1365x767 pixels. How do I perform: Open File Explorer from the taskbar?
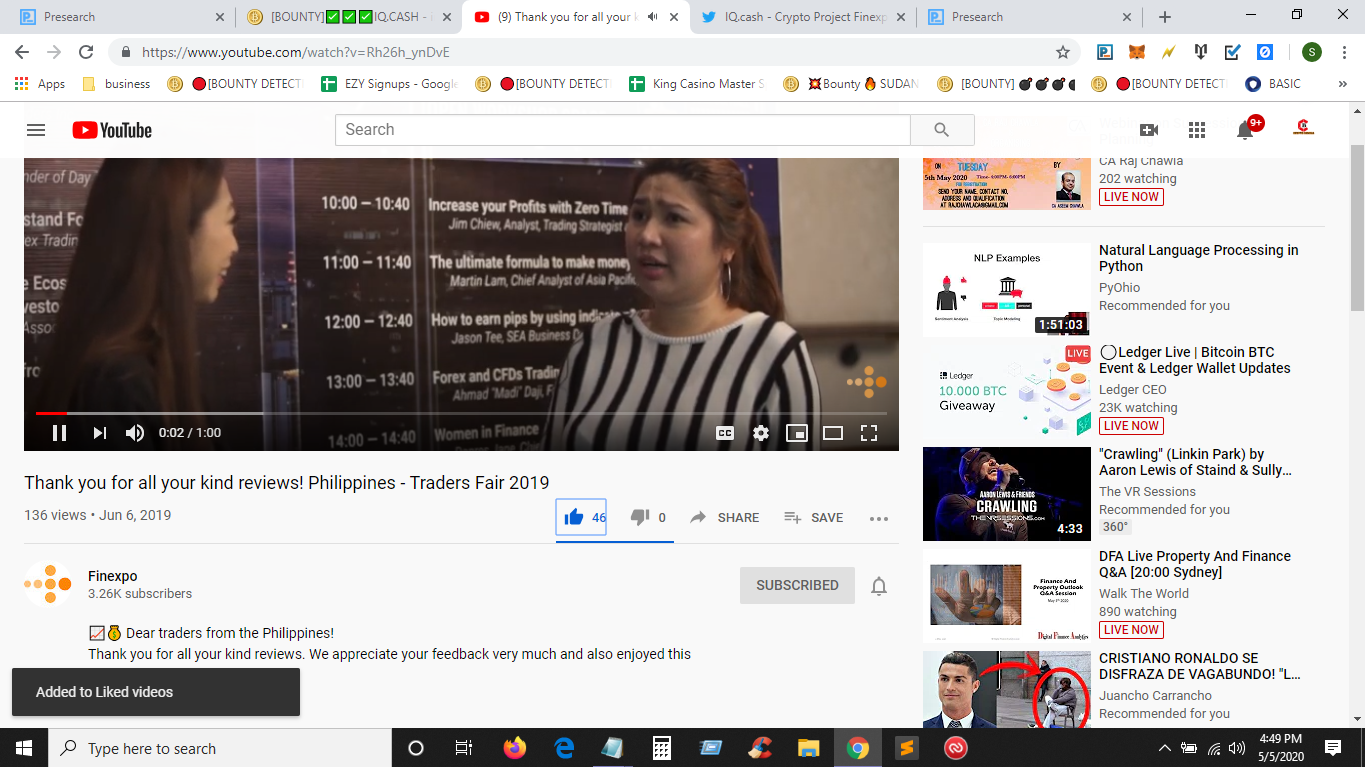click(809, 748)
